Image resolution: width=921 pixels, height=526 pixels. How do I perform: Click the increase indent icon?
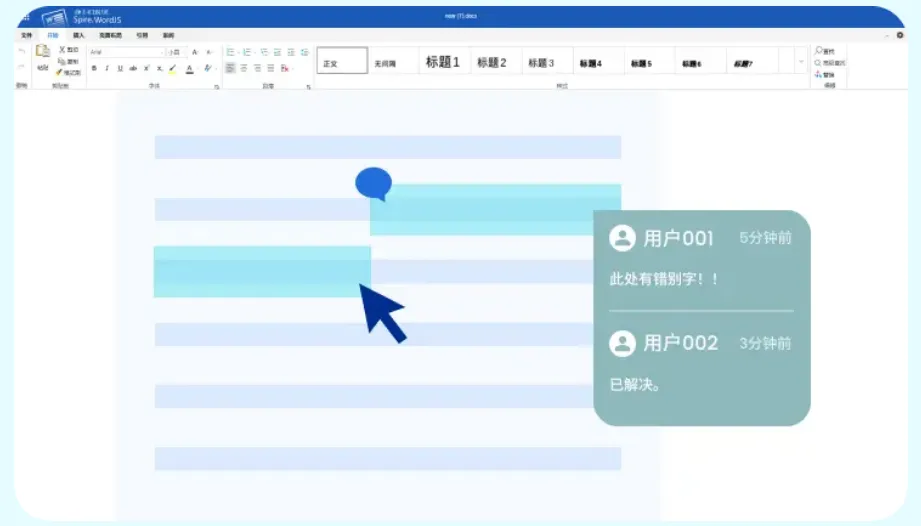tap(291, 52)
